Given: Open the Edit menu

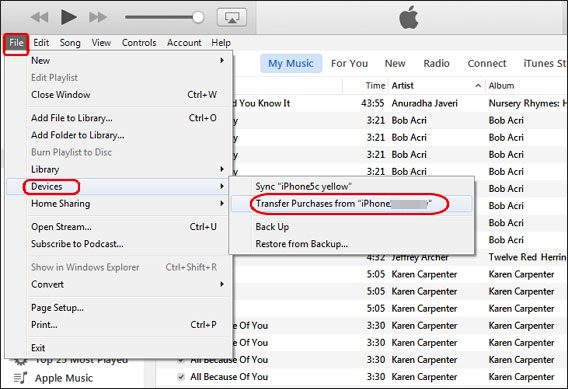Looking at the screenshot, I should (x=41, y=43).
